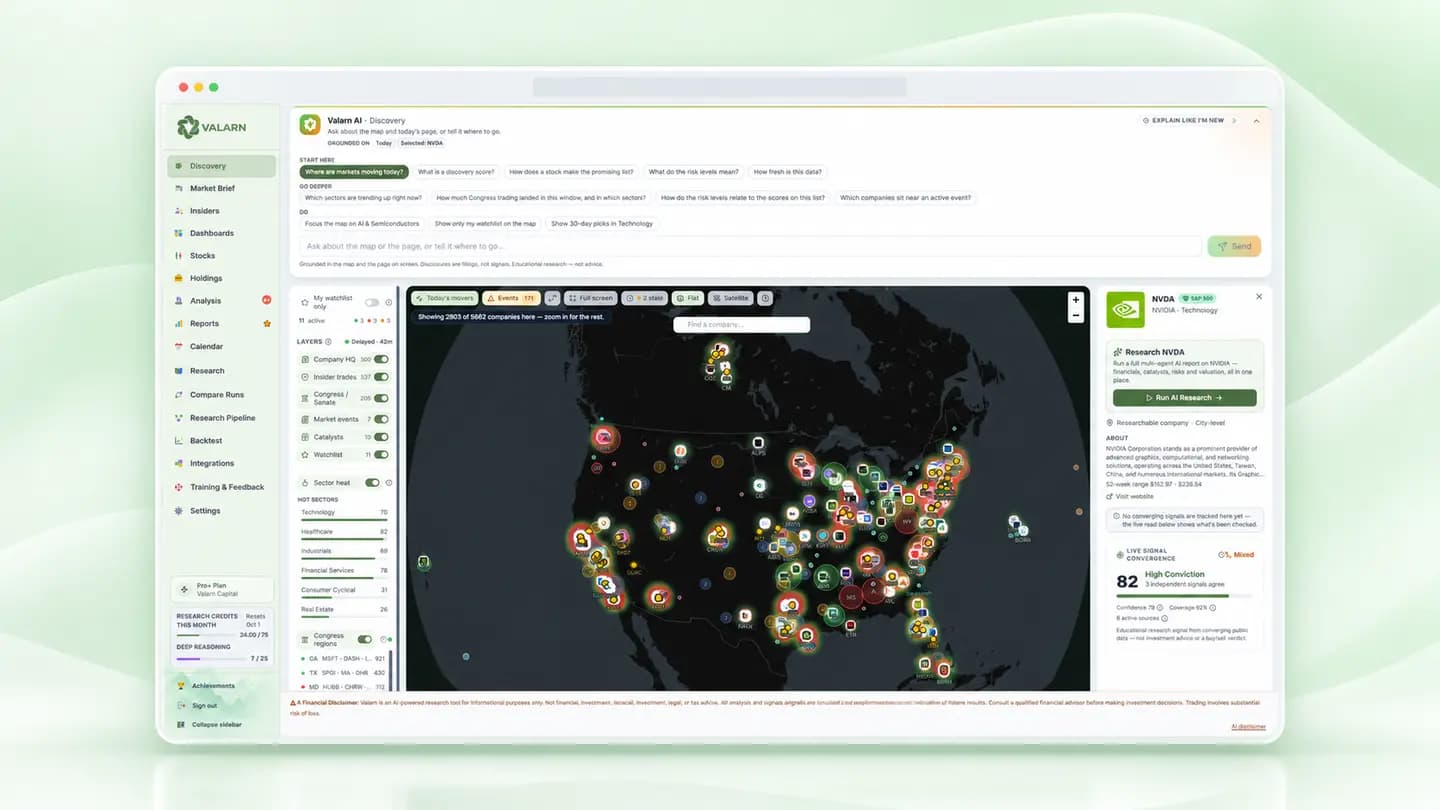The image size is (1440, 810).
Task: Click the info icon beside Sector heat
Action: pyautogui.click(x=388, y=483)
